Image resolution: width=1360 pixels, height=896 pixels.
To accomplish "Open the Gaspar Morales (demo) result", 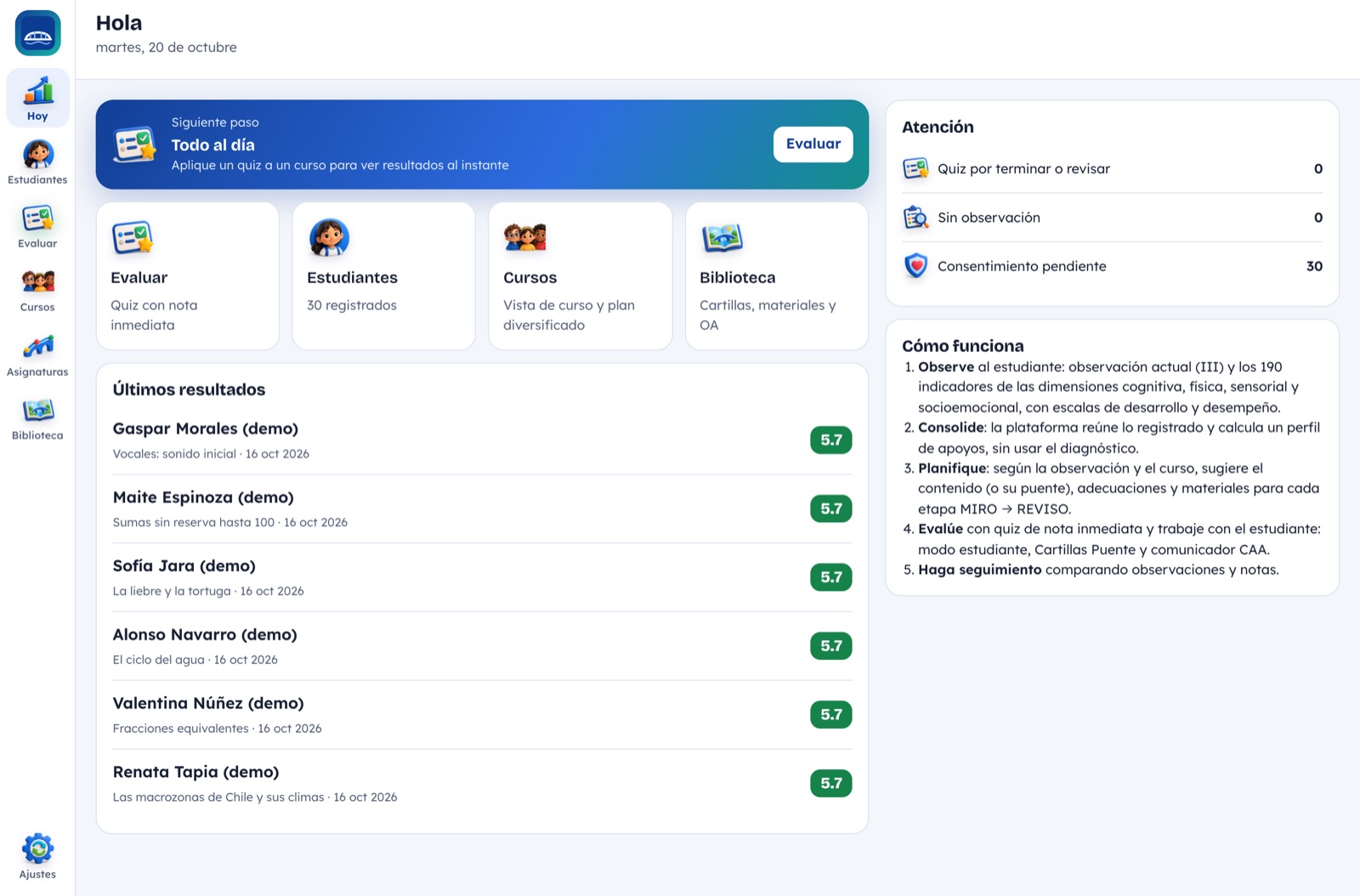I will click(483, 440).
